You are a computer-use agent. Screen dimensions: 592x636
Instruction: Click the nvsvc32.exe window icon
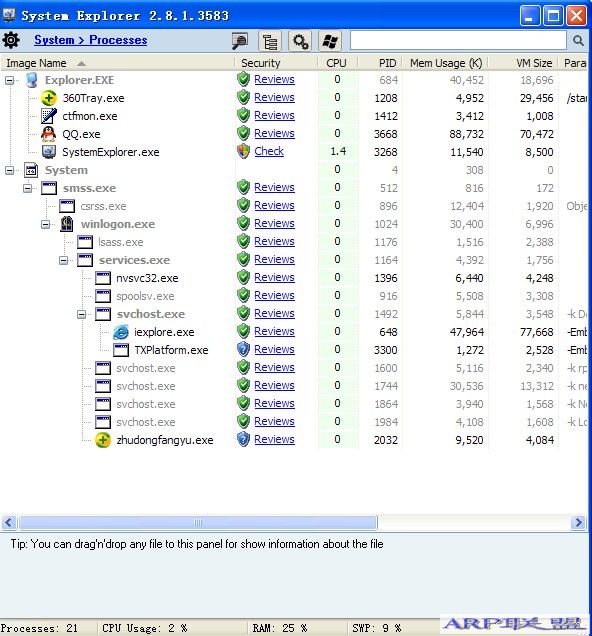click(x=103, y=278)
